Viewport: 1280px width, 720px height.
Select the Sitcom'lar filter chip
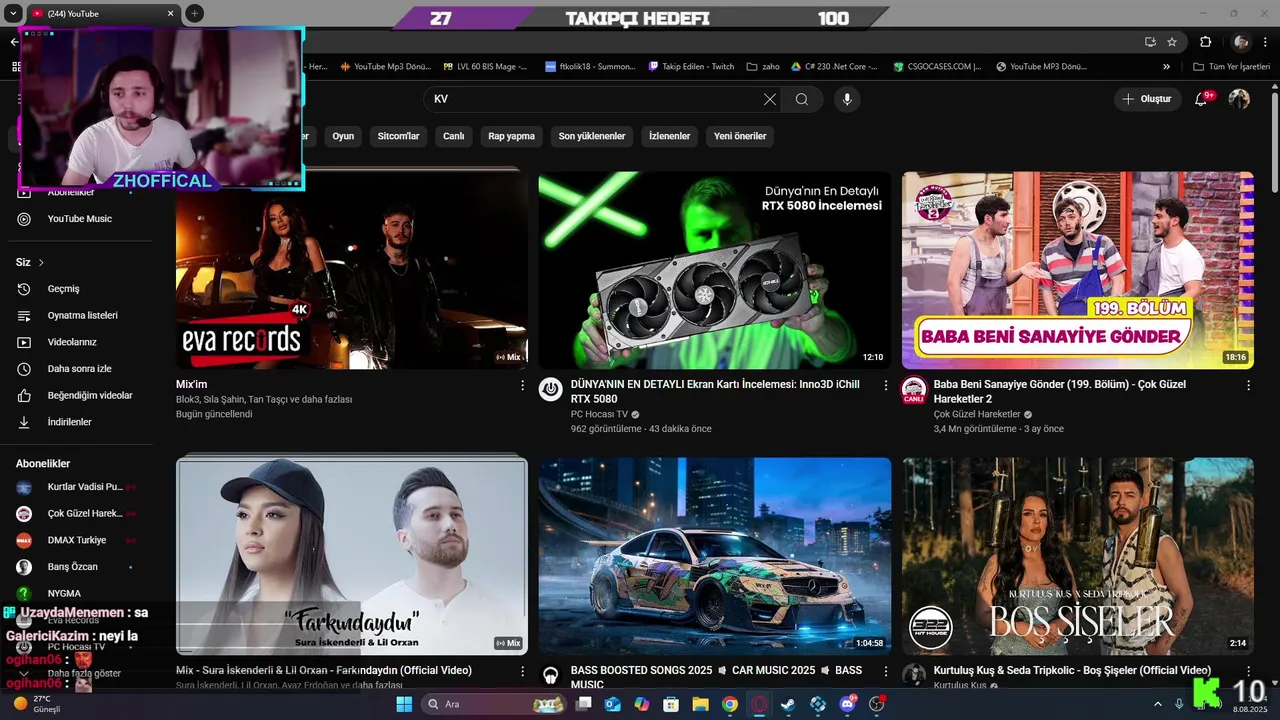point(398,136)
